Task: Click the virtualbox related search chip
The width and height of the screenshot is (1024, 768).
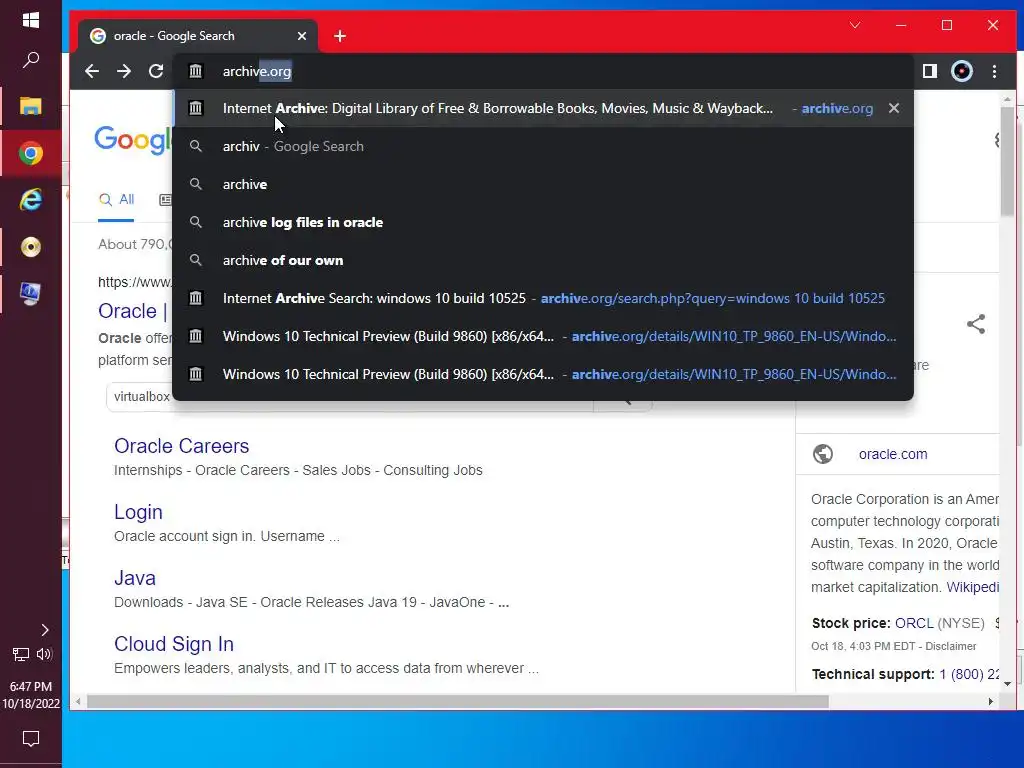Action: 141,396
